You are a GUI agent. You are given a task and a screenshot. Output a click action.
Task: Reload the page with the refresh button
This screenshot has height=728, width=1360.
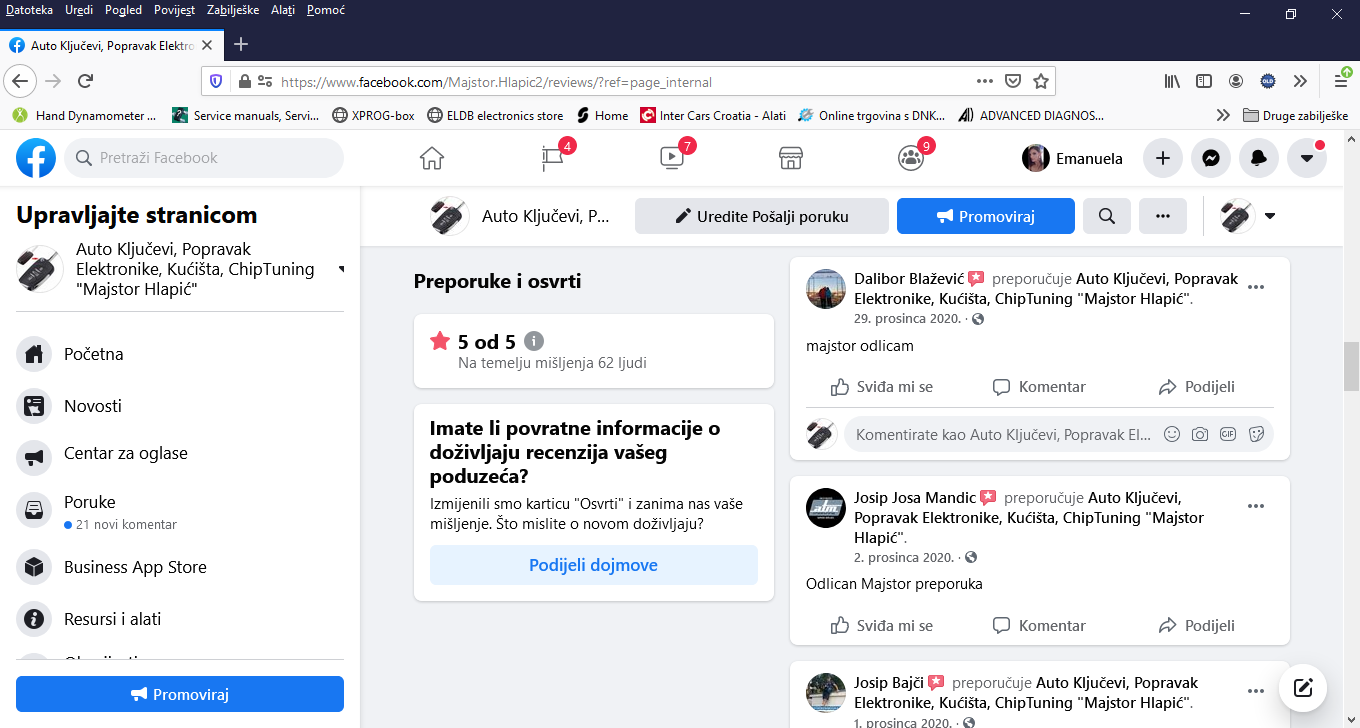tap(86, 81)
